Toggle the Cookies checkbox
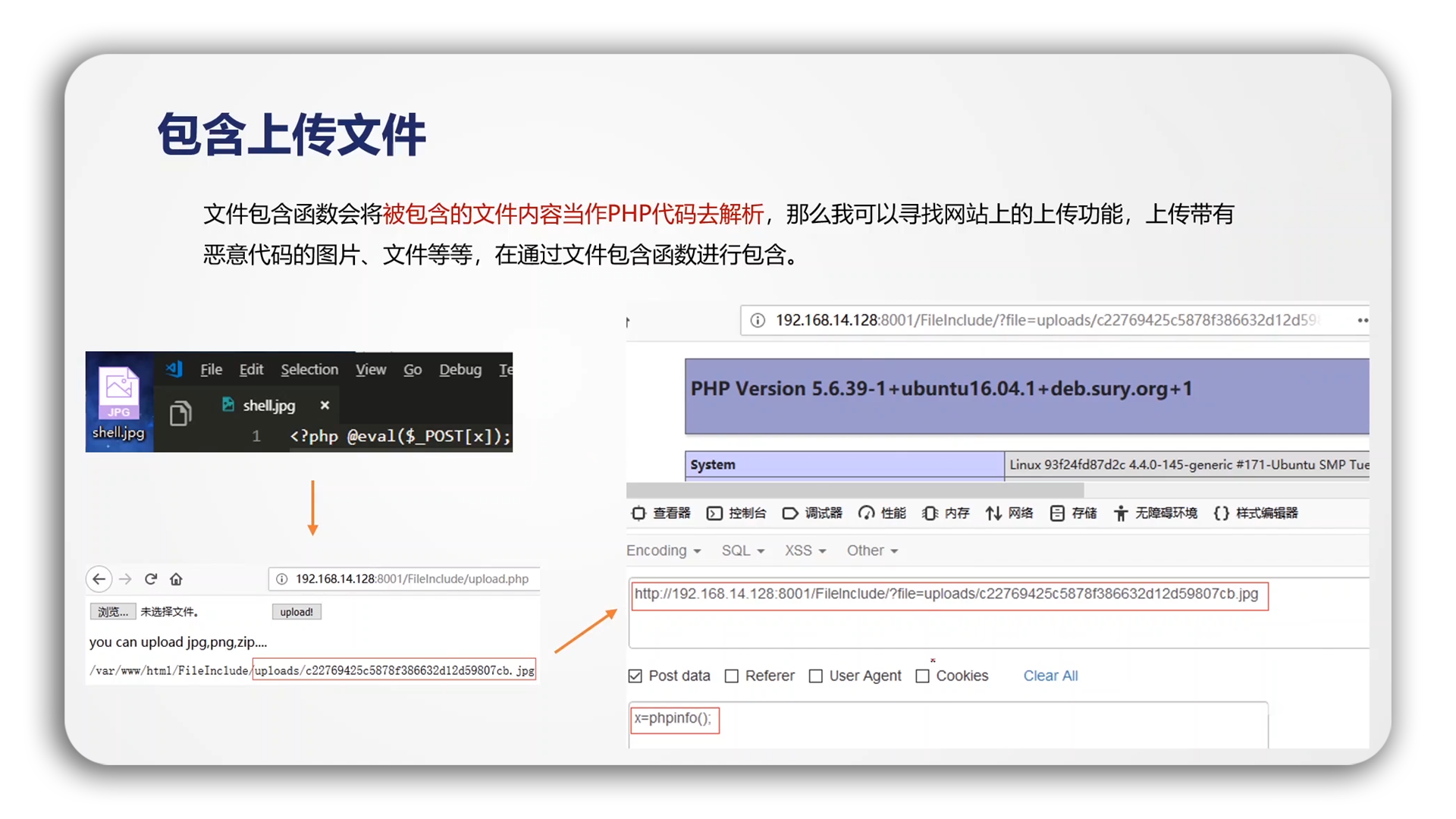Viewport: 1456px width, 819px height. click(923, 676)
